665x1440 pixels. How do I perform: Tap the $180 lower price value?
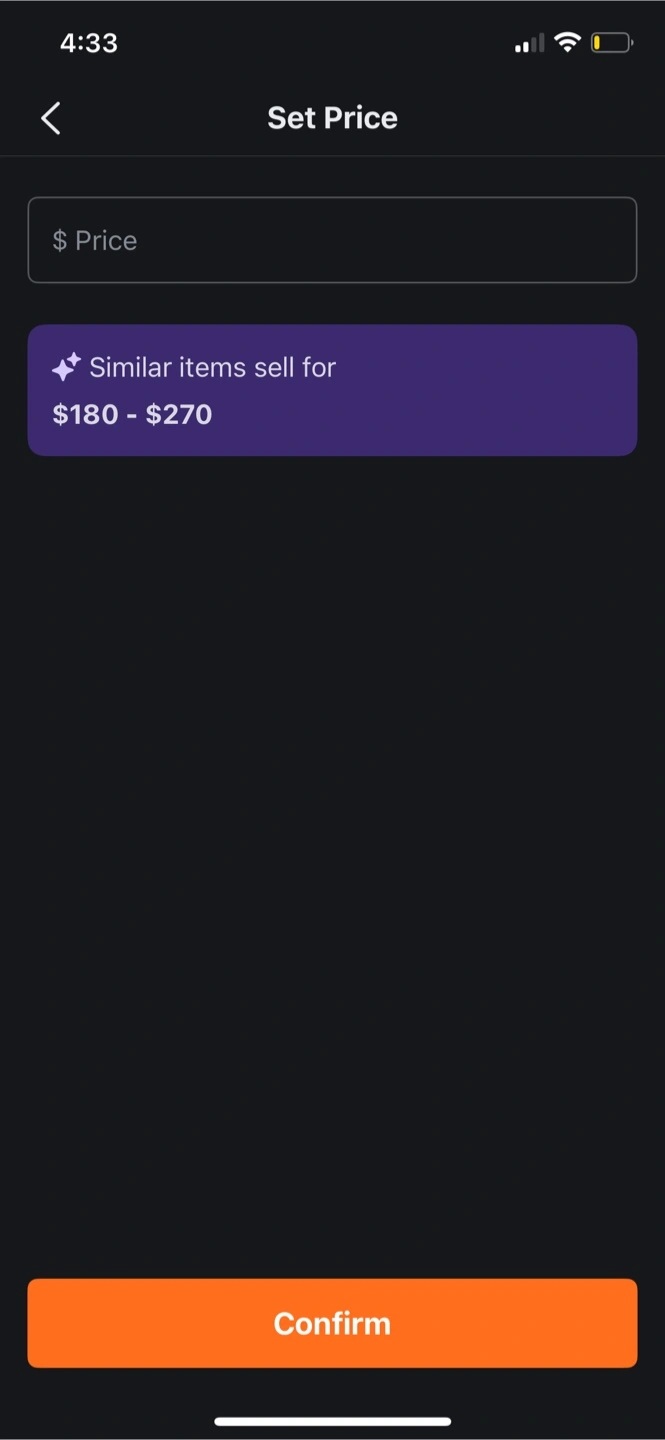tap(85, 414)
